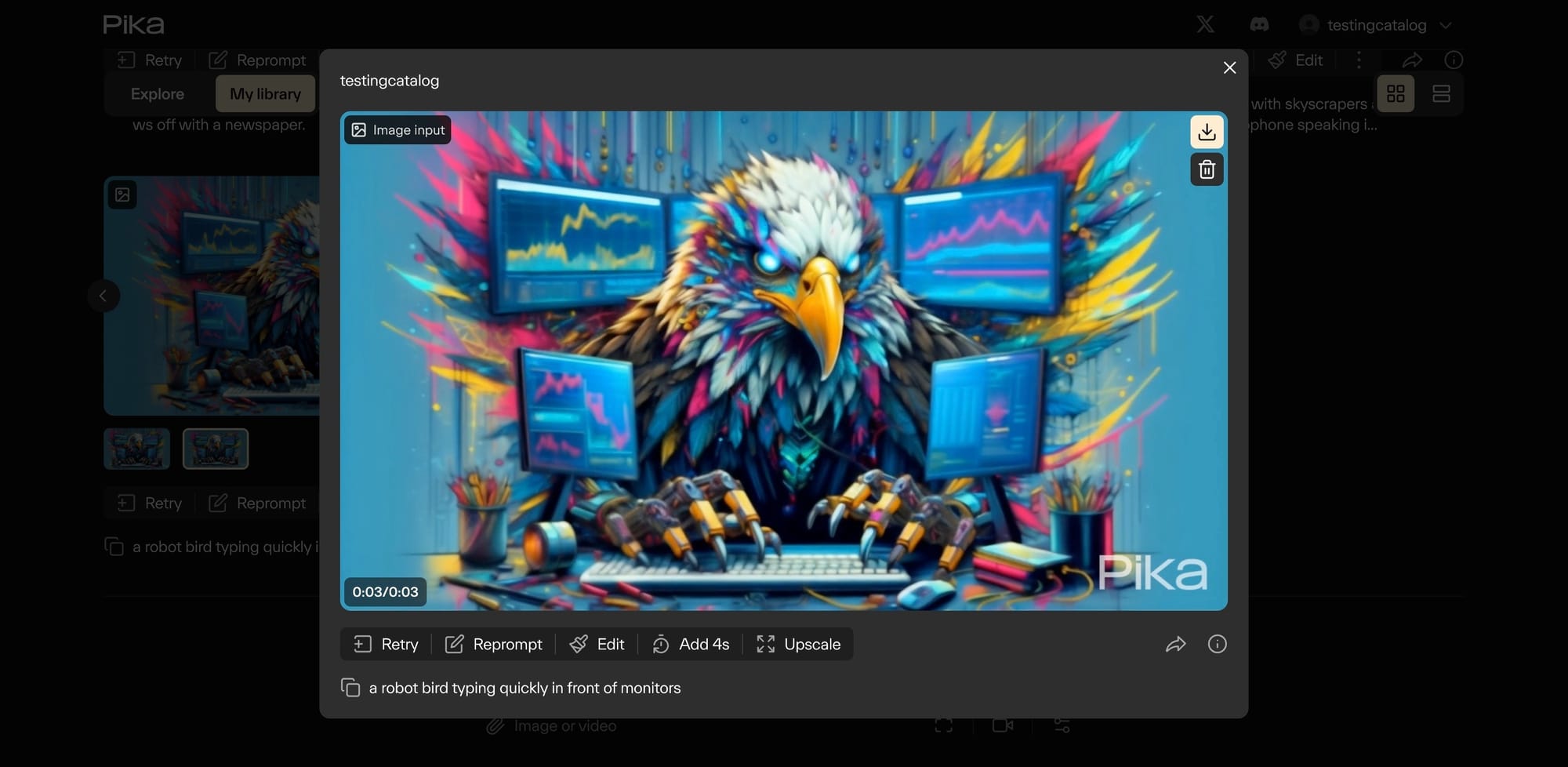
Task: Select the second highlighted eagle thumbnail
Action: point(216,449)
